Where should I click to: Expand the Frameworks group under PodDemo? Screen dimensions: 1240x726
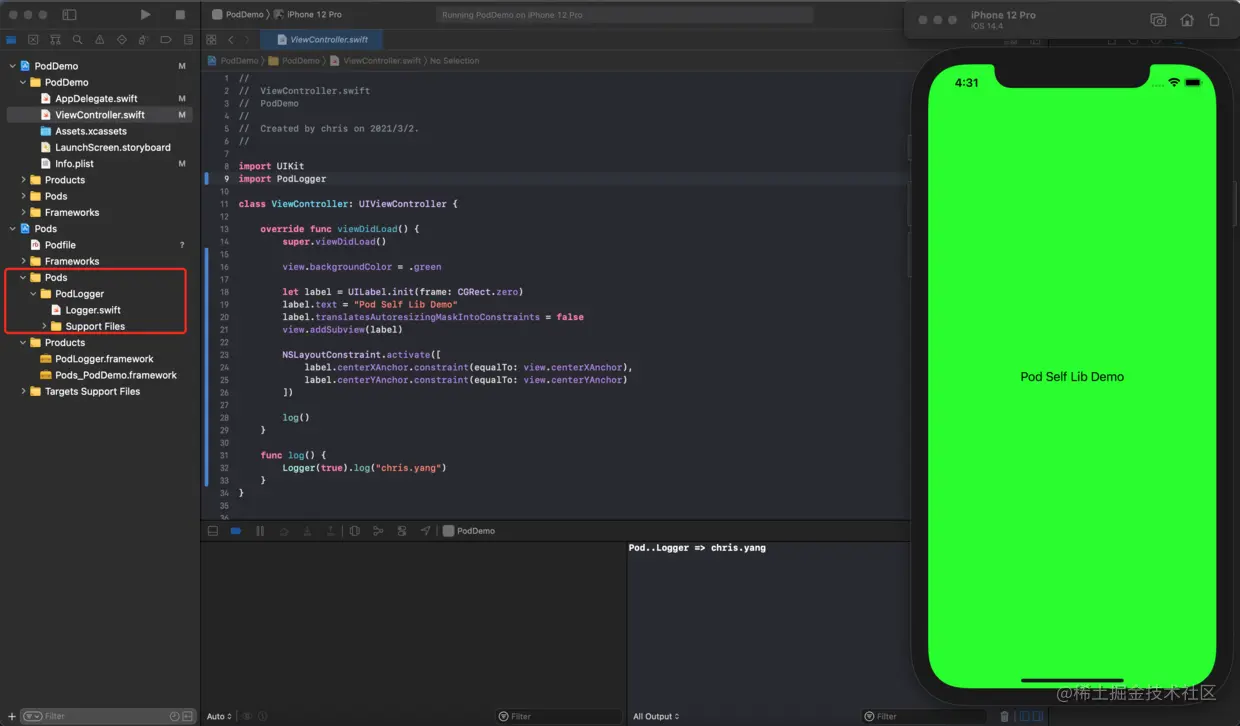(23, 212)
